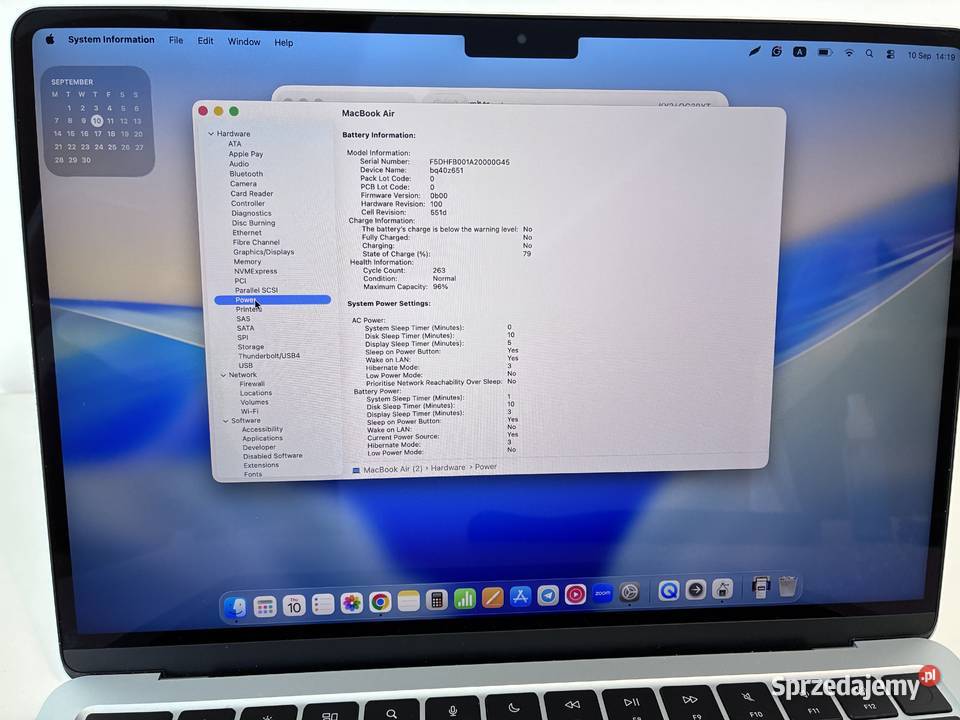
Task: Click the feather icon in menu bar
Action: pos(755,51)
